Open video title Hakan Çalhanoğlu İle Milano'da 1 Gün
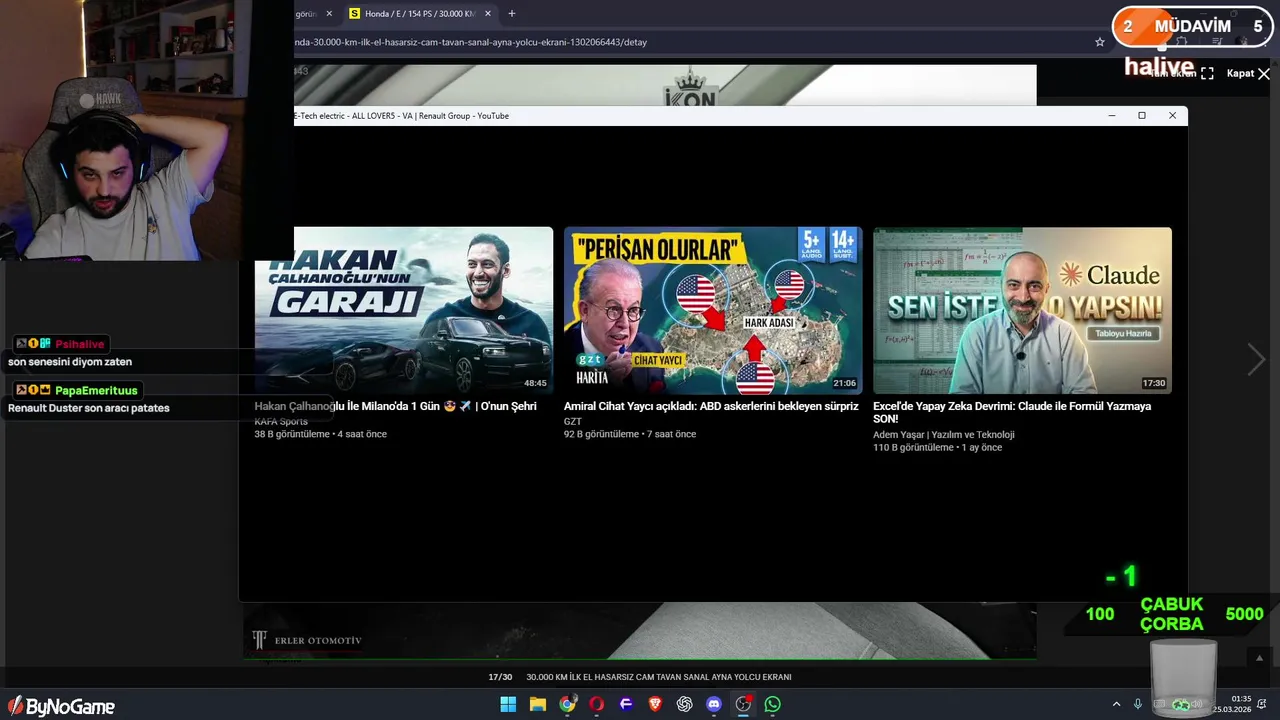Viewport: 1280px width, 720px height. pos(395,407)
